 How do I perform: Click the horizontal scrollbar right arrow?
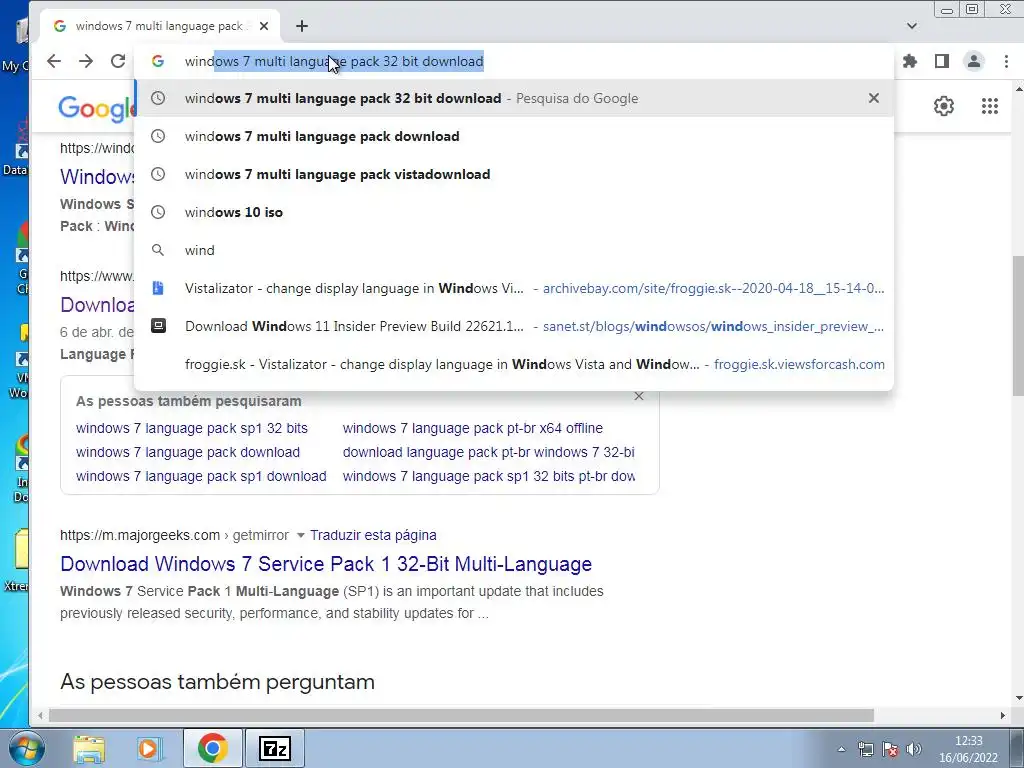(1002, 716)
